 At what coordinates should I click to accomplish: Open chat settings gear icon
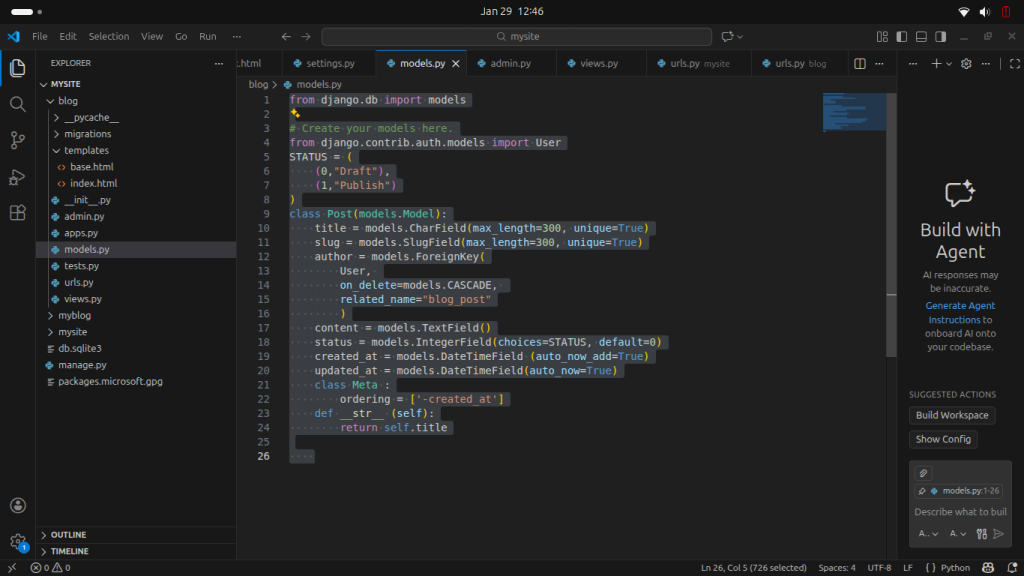tap(966, 63)
